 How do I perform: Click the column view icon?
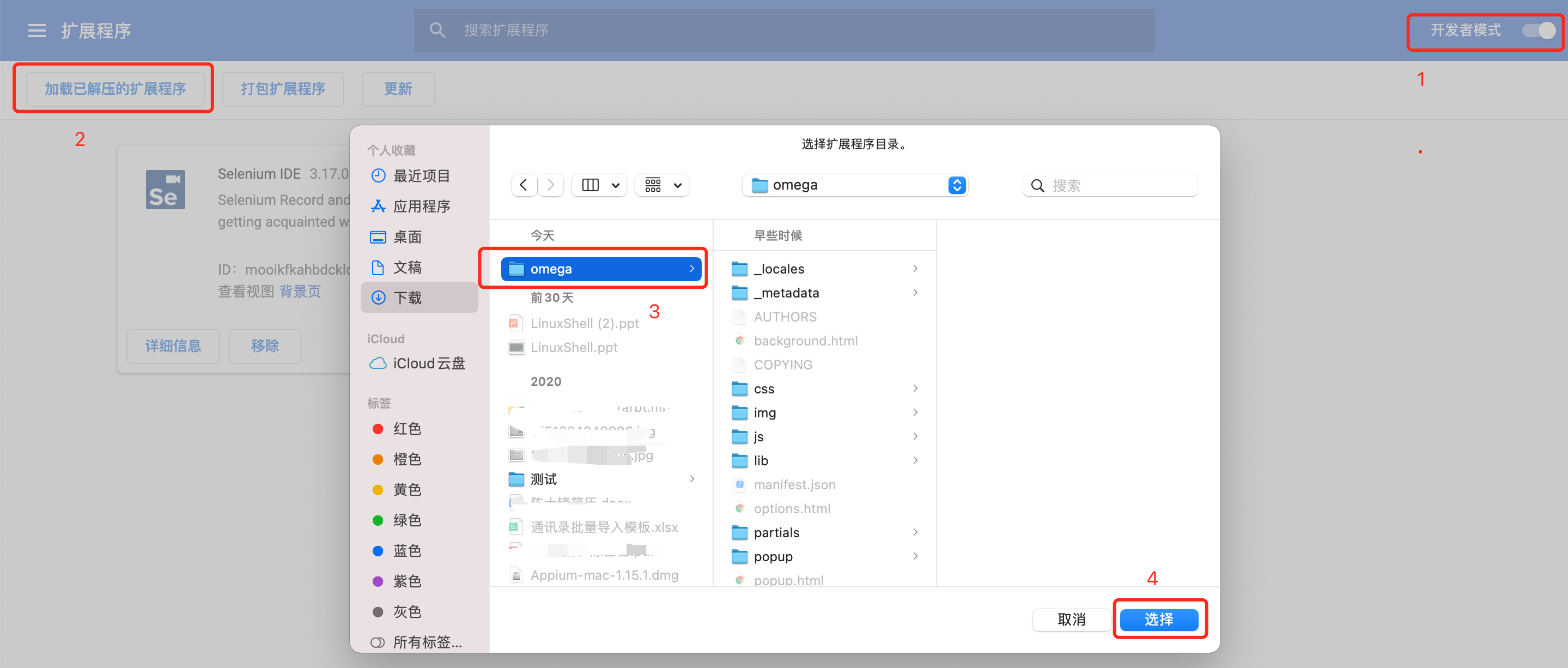tap(591, 185)
